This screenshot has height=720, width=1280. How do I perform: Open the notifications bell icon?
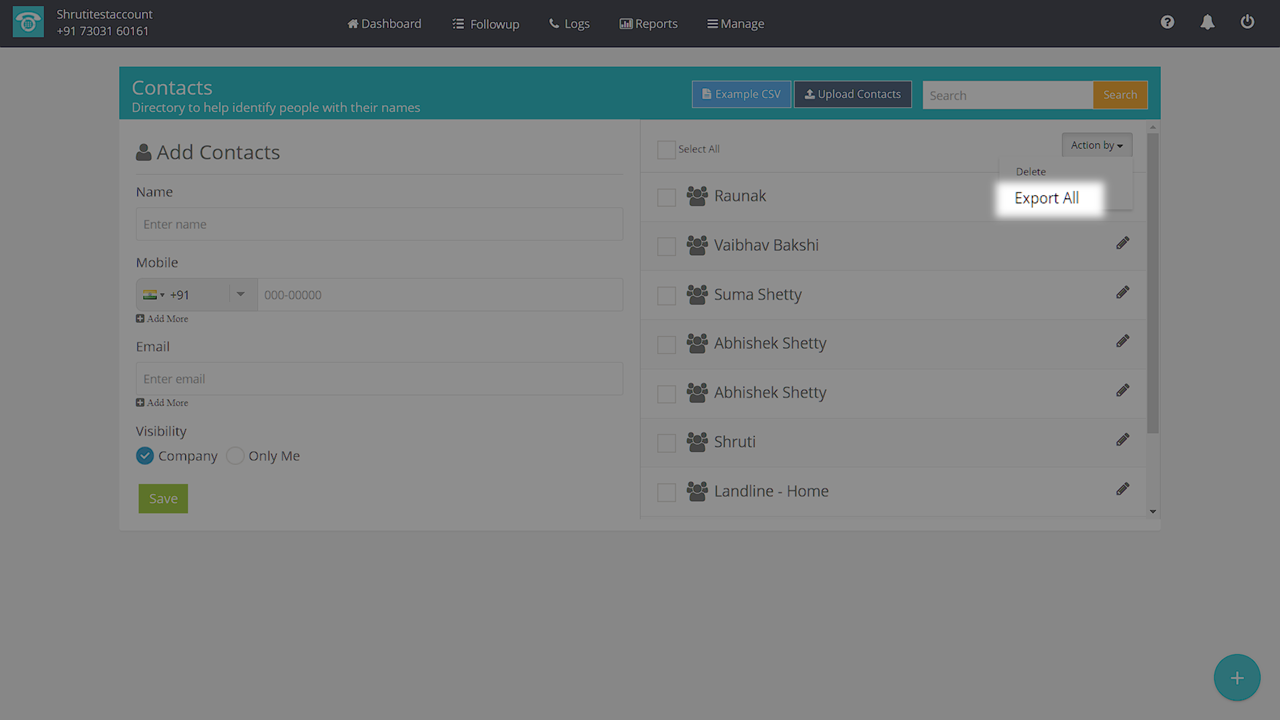tap(1207, 22)
